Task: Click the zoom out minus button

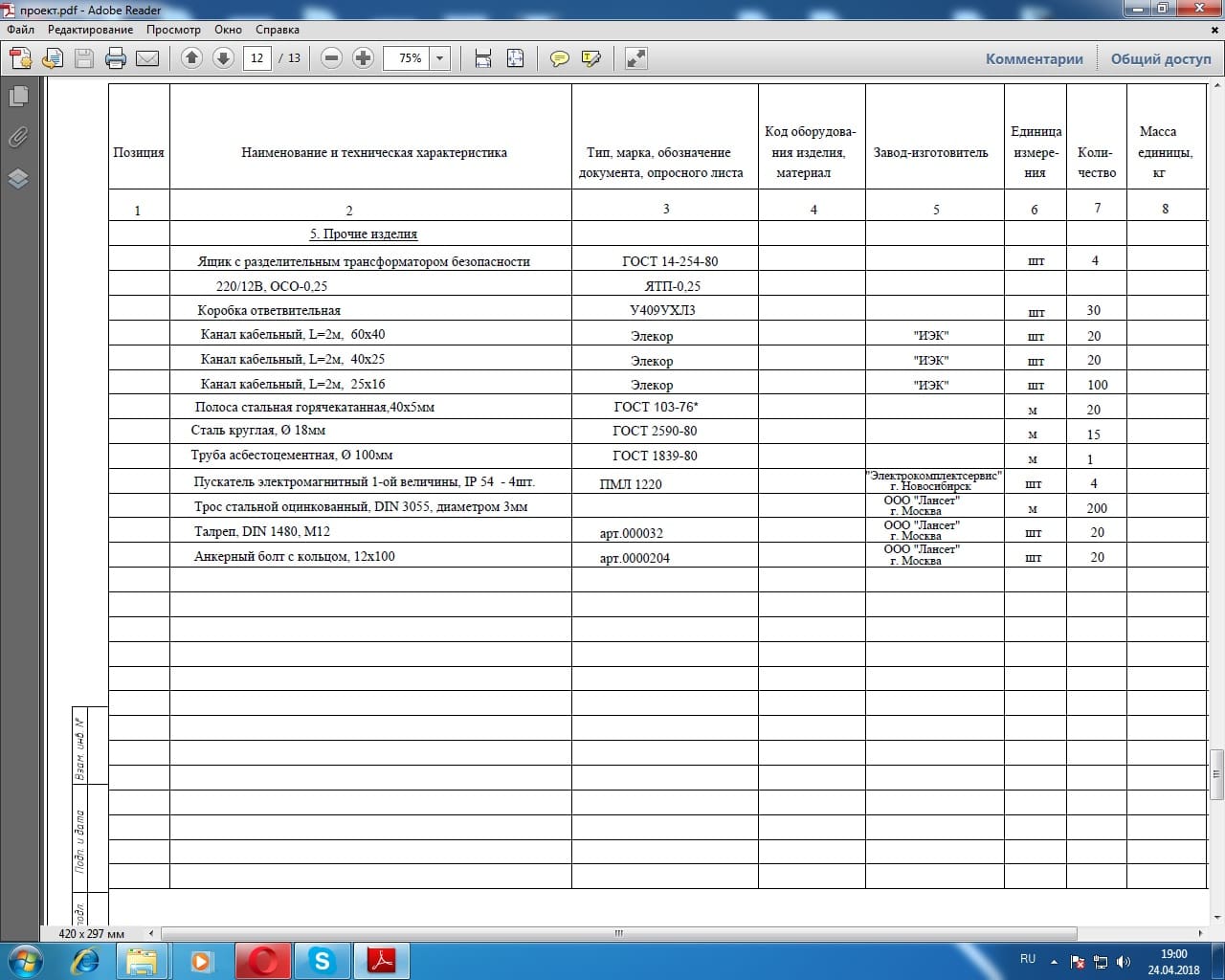Action: click(x=332, y=58)
